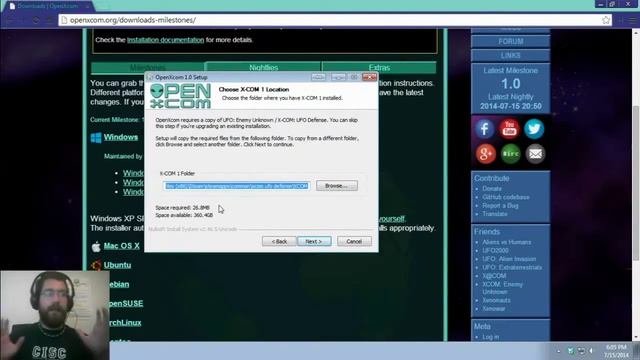Screen dimensions: 640x360
Task: Open the OpenSUSE download link
Action: click(x=126, y=303)
